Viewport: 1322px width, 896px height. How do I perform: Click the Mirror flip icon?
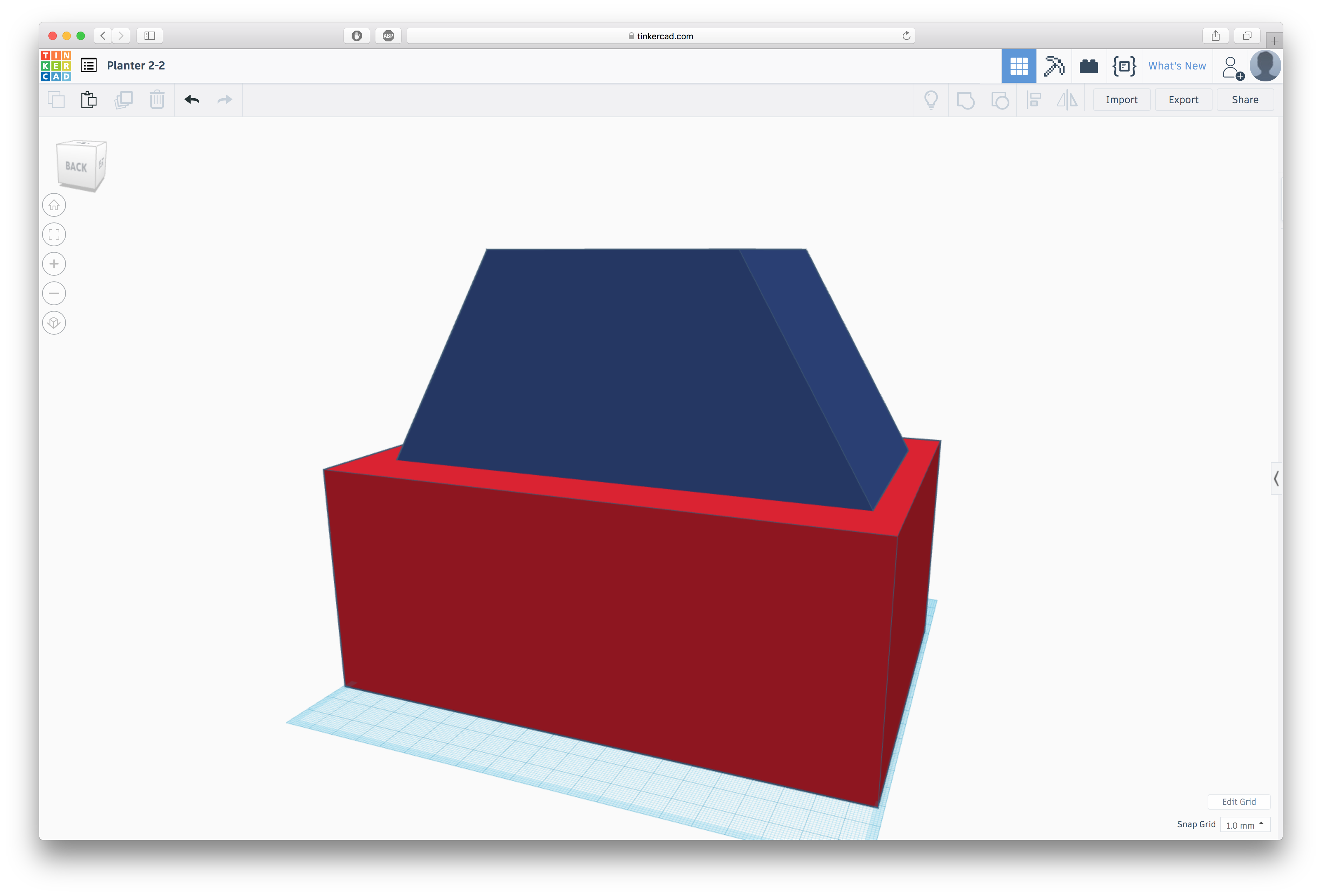coord(1067,100)
